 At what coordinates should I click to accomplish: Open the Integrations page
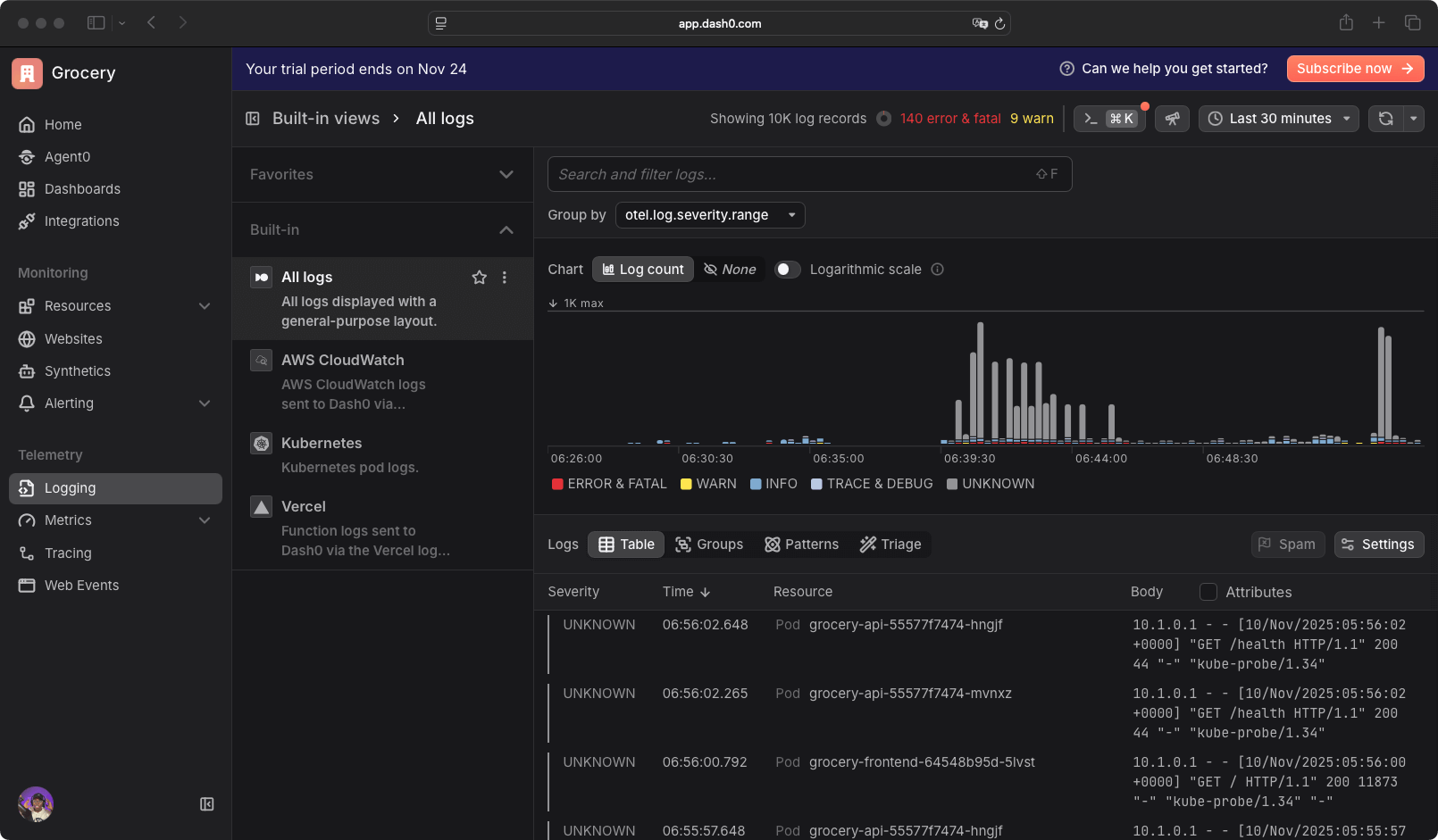[x=82, y=220]
